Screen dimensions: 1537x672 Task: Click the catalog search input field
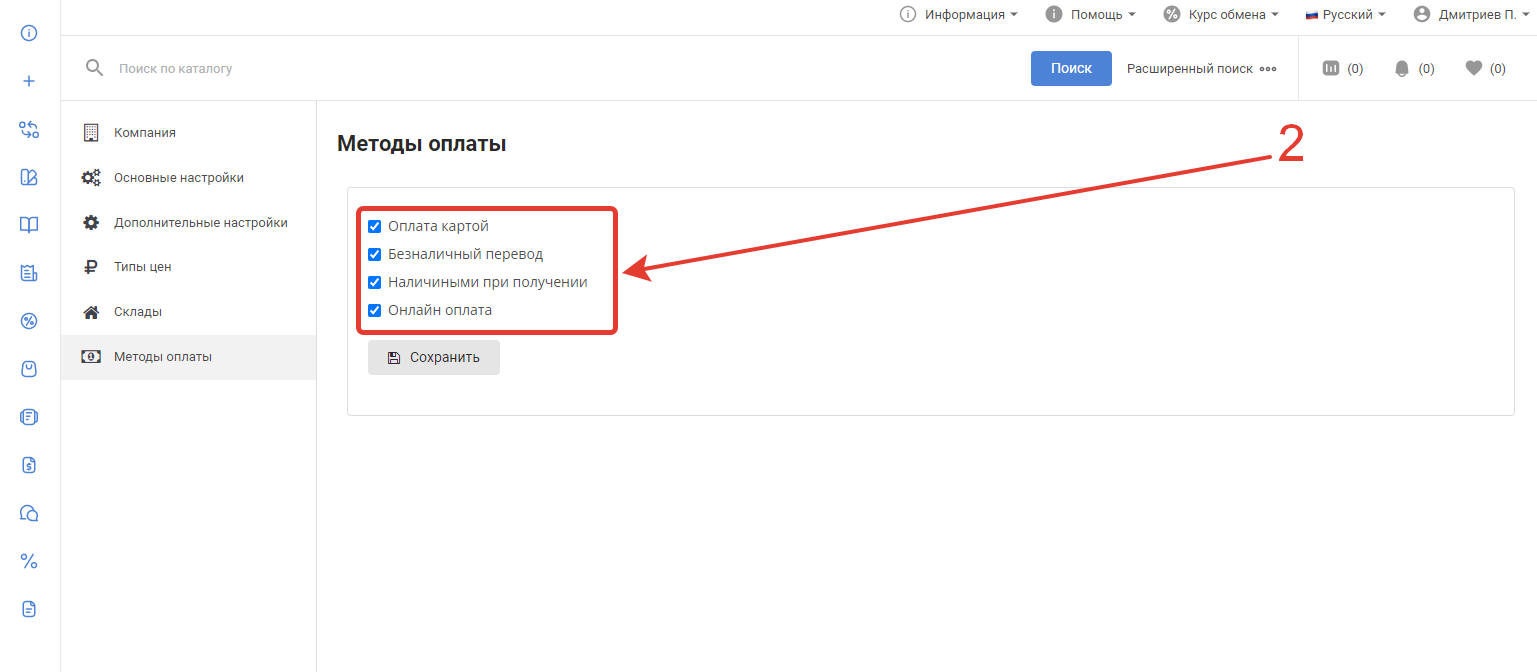coord(560,69)
